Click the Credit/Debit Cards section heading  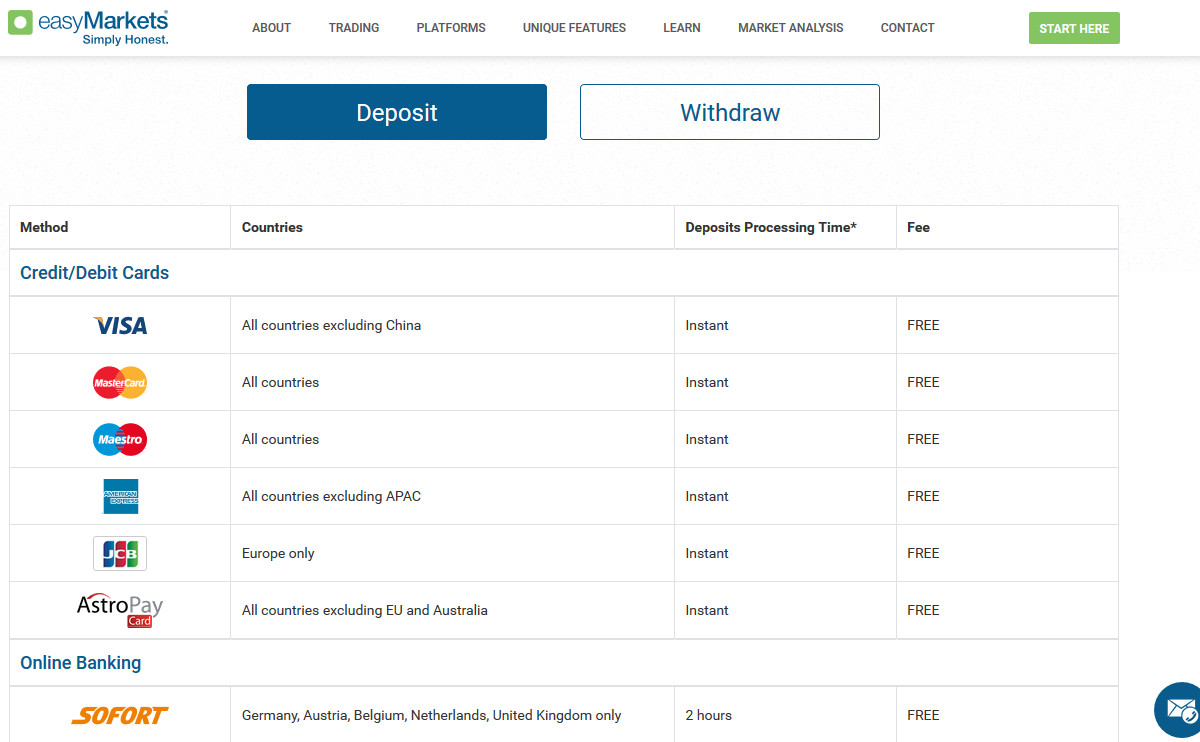point(95,273)
